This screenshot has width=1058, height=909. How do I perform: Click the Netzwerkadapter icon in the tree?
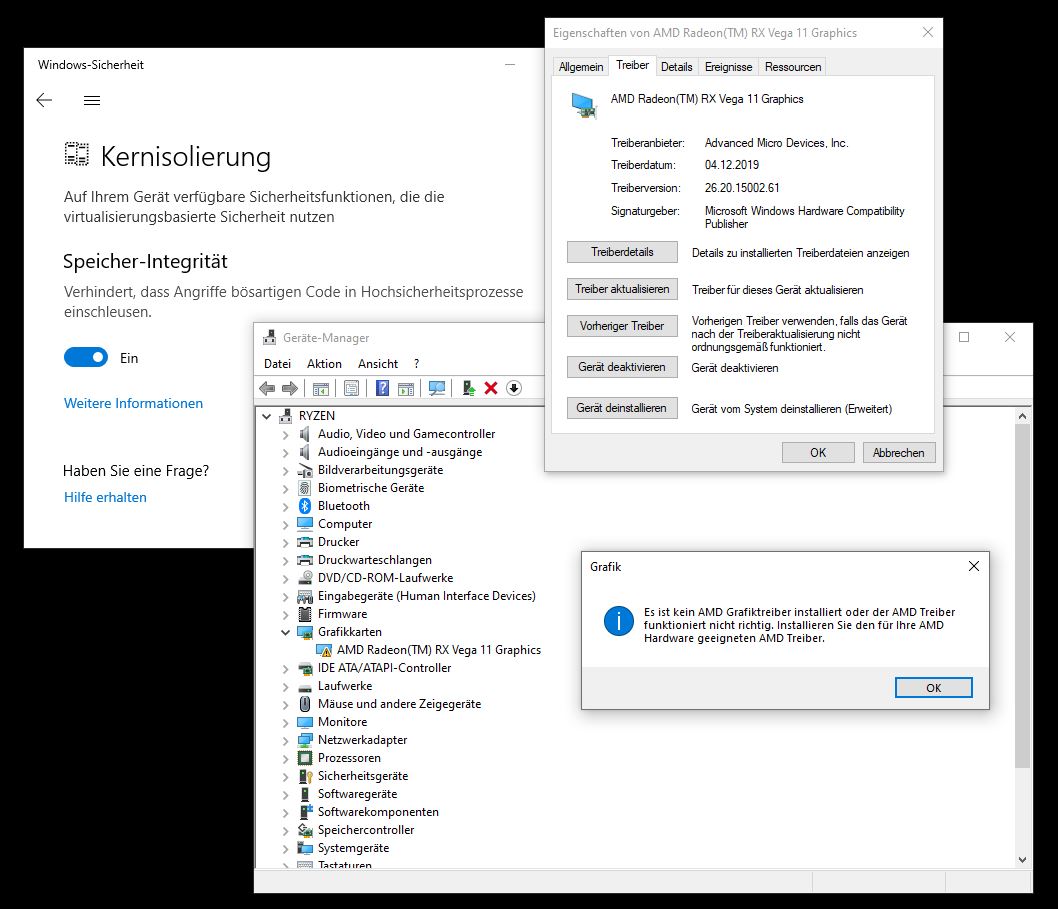click(x=305, y=740)
